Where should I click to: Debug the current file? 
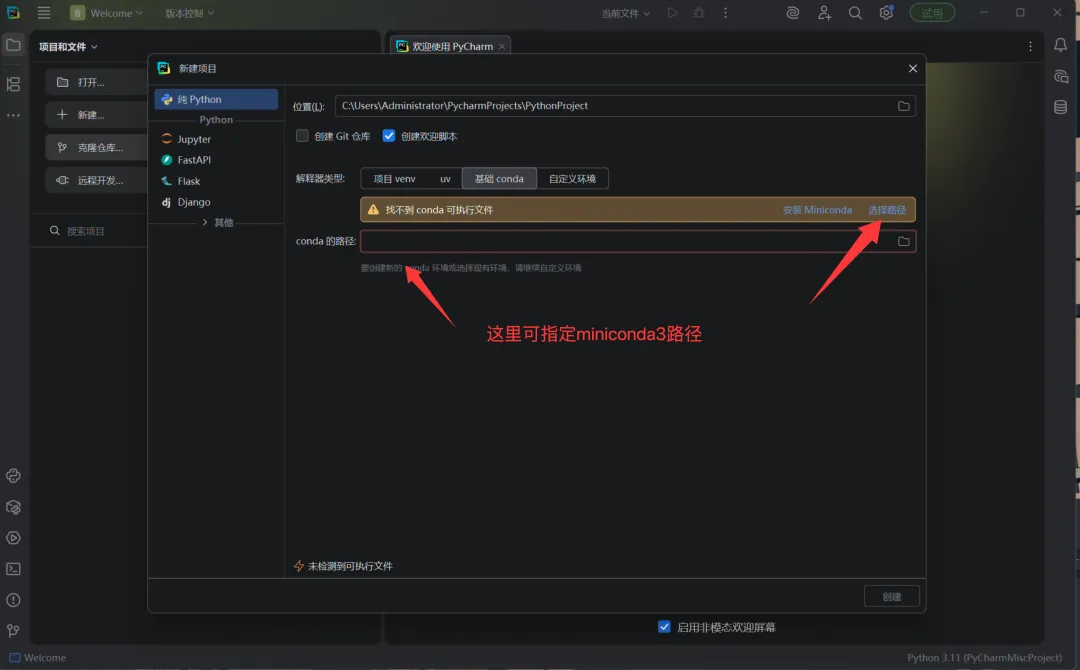click(x=698, y=13)
